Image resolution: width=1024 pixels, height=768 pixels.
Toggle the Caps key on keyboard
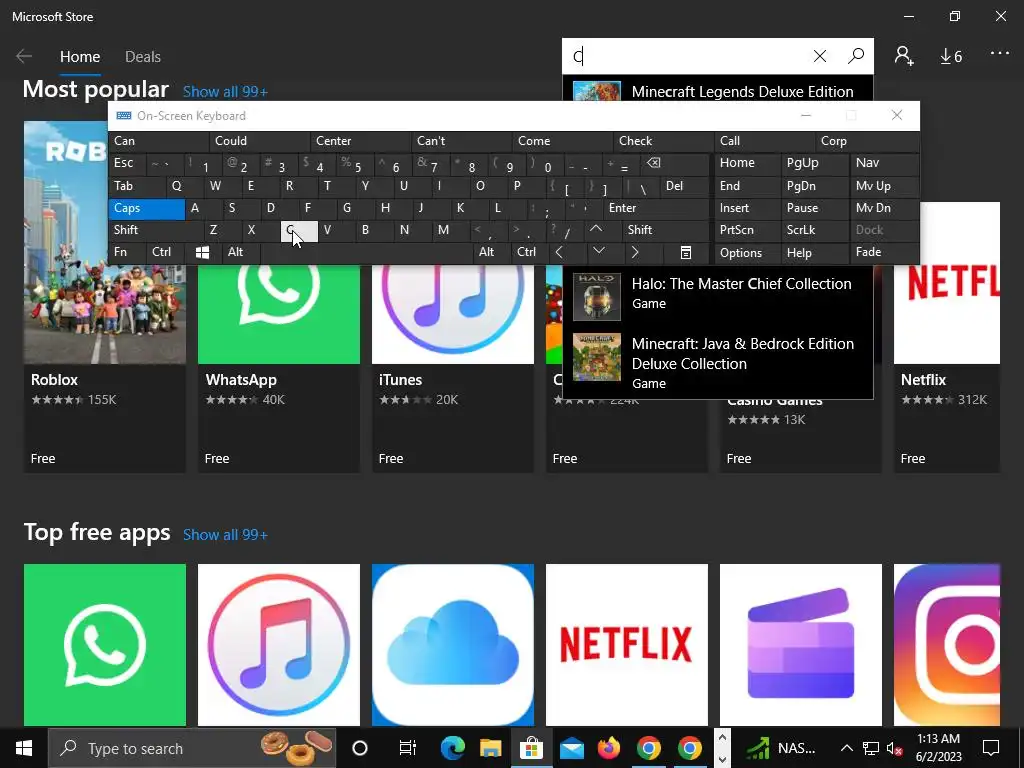(x=146, y=208)
